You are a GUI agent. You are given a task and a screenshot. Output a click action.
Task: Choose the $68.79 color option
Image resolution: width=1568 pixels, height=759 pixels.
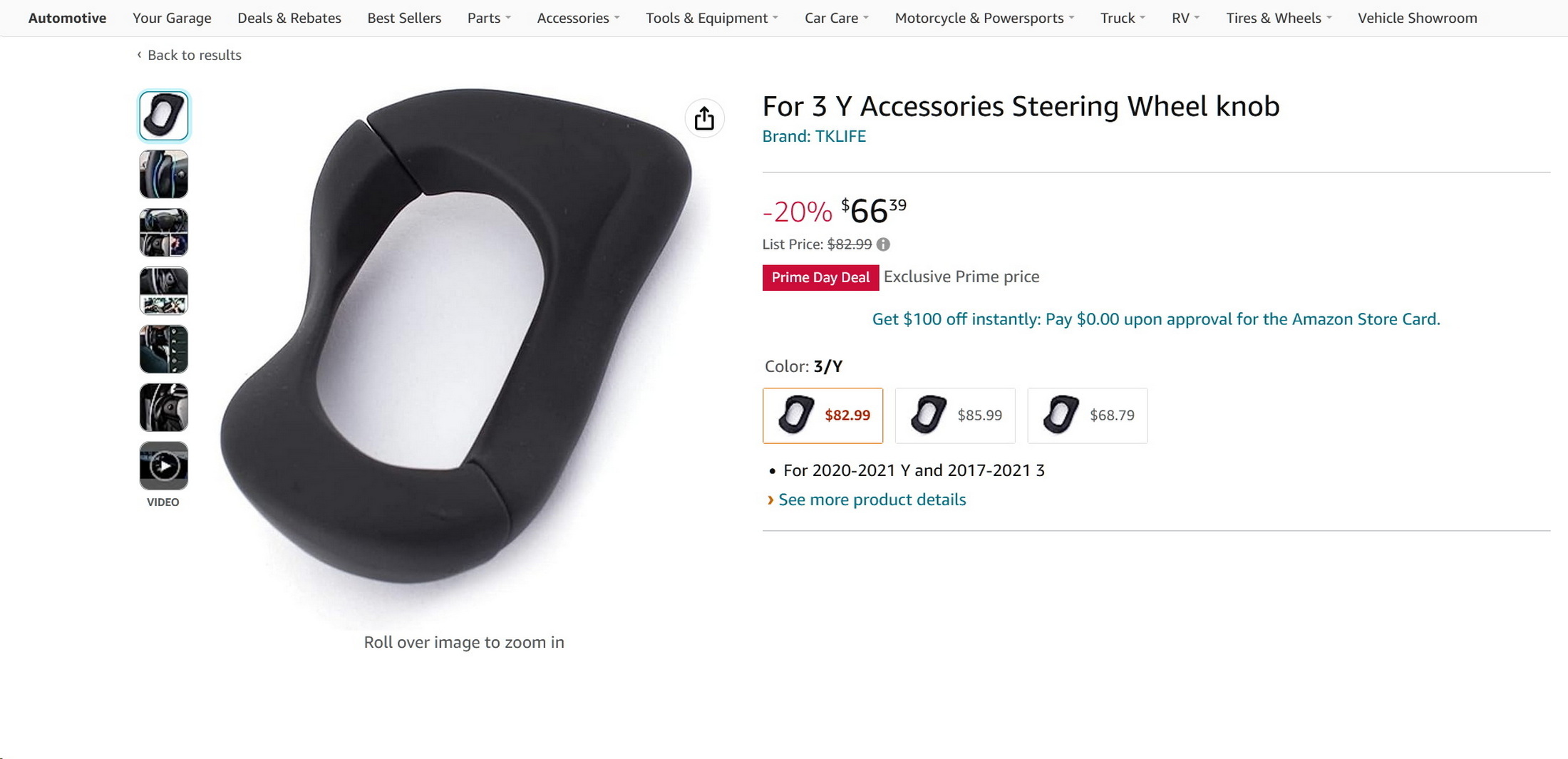(x=1088, y=415)
